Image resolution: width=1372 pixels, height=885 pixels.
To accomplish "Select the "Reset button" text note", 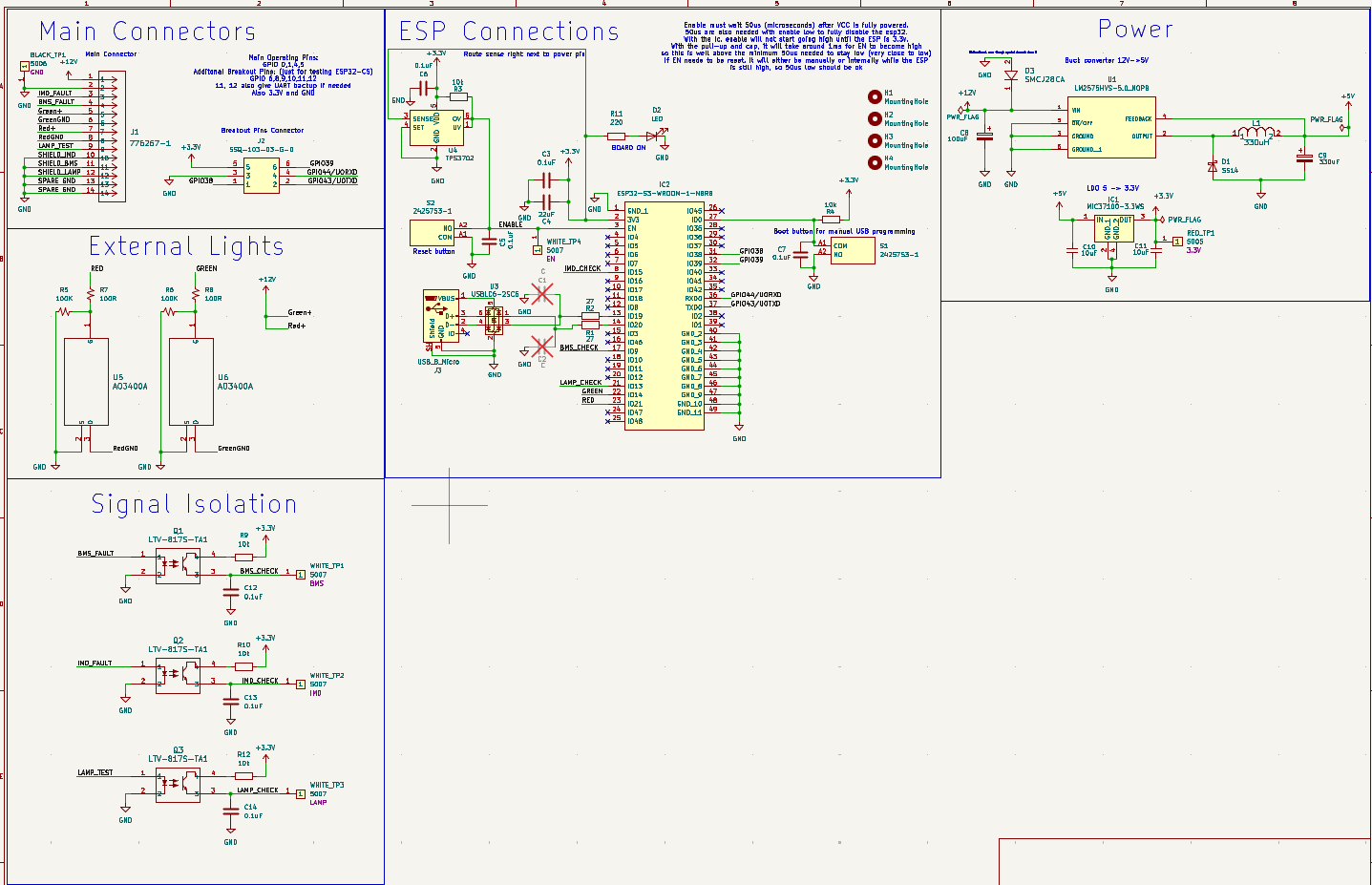I will point(433,252).
